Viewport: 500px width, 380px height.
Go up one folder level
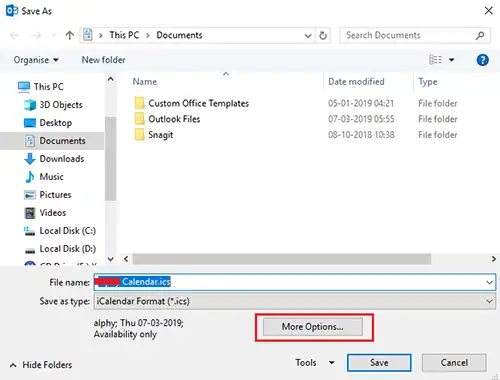[70, 35]
